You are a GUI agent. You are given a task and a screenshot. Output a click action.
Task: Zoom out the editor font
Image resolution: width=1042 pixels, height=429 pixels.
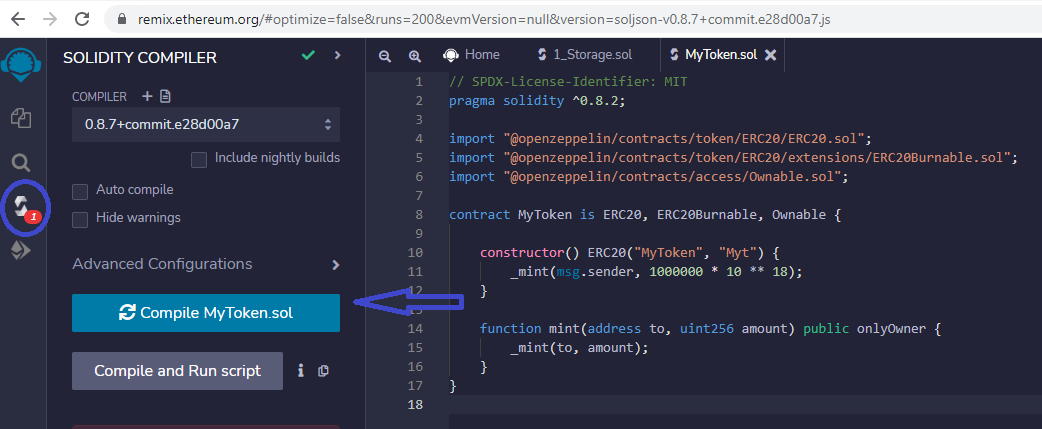(385, 56)
